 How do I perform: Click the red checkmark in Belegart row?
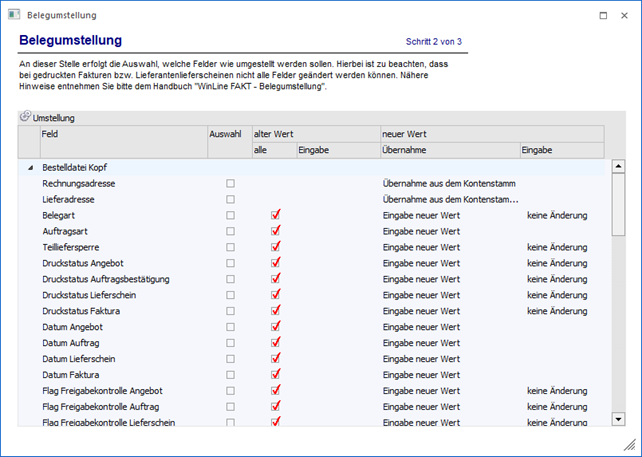(x=276, y=215)
